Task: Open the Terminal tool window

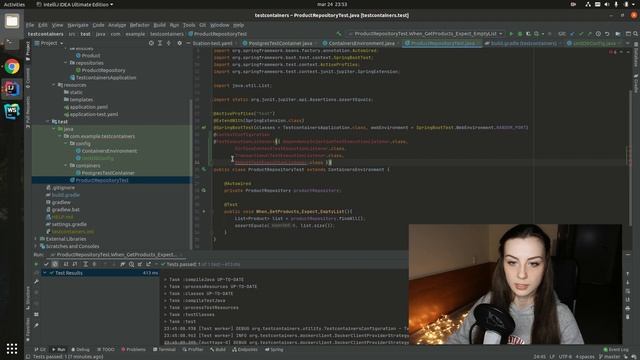Action: coord(164,349)
